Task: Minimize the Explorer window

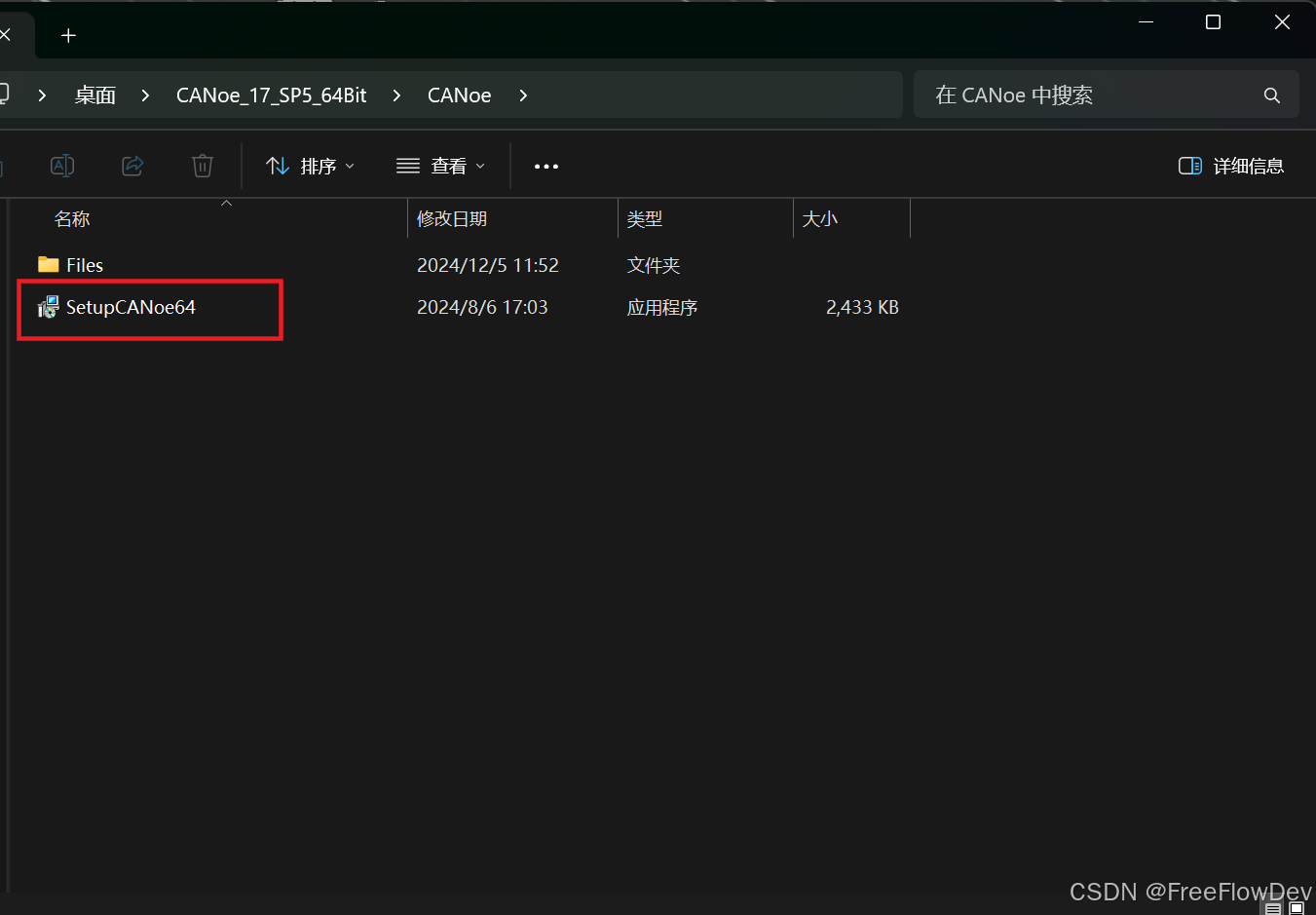Action: pos(1147,21)
